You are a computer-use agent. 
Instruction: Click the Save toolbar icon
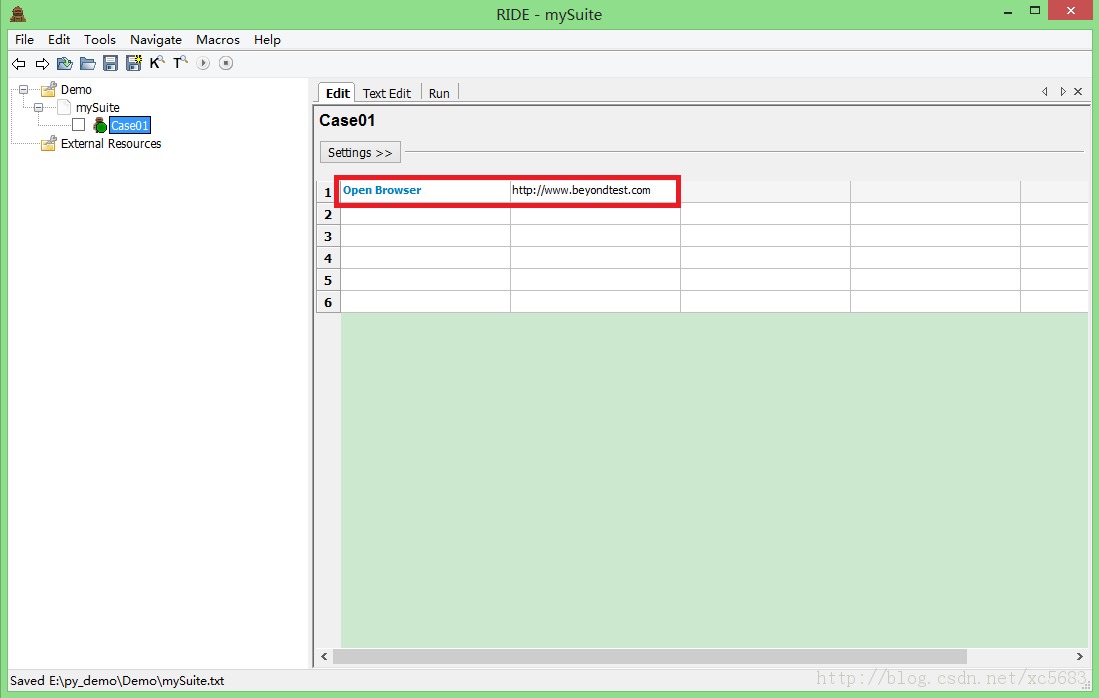(x=110, y=64)
